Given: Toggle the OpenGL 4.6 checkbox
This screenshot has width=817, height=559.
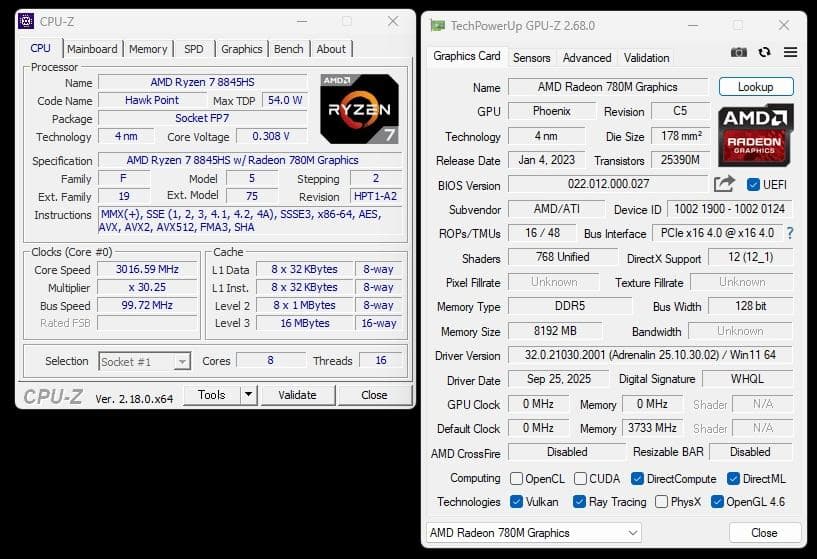Looking at the screenshot, I should (x=717, y=502).
